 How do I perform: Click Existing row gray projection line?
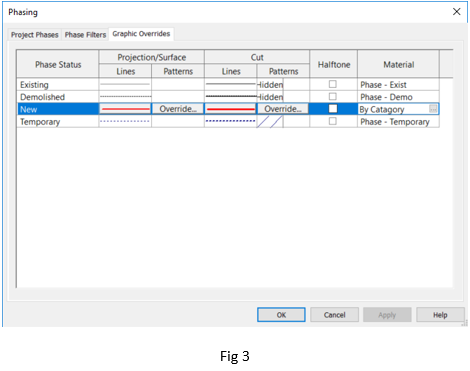coord(125,84)
